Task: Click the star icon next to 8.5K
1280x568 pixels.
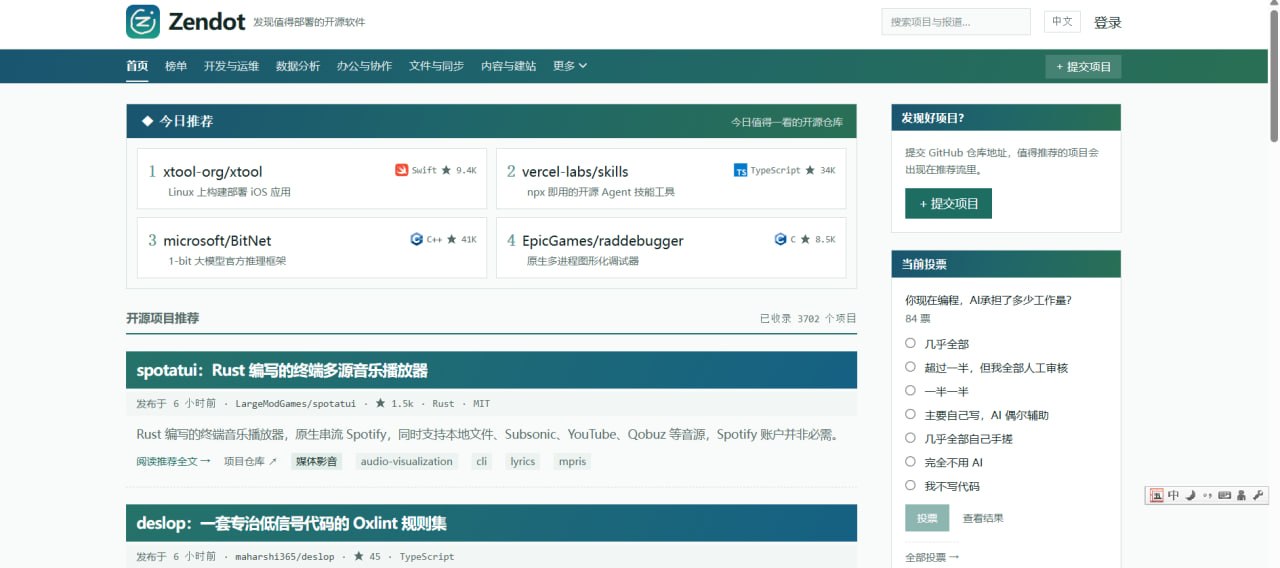Action: [x=805, y=239]
